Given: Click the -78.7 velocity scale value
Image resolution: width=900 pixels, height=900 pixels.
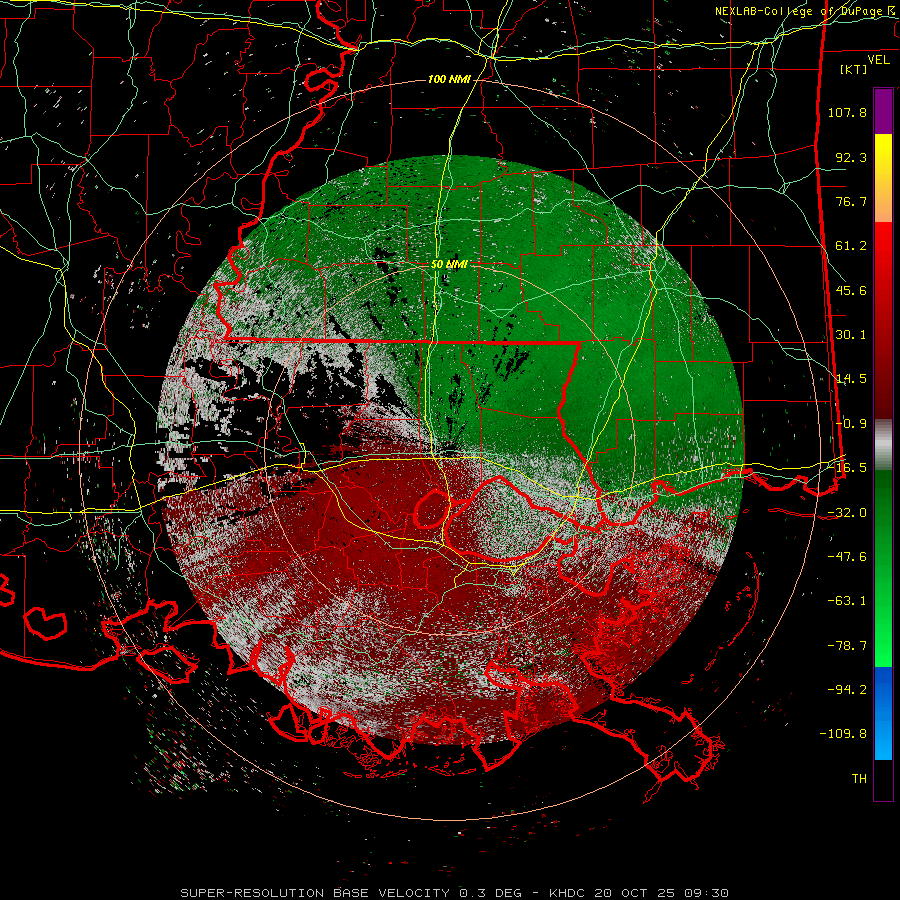Looking at the screenshot, I should (x=847, y=646).
